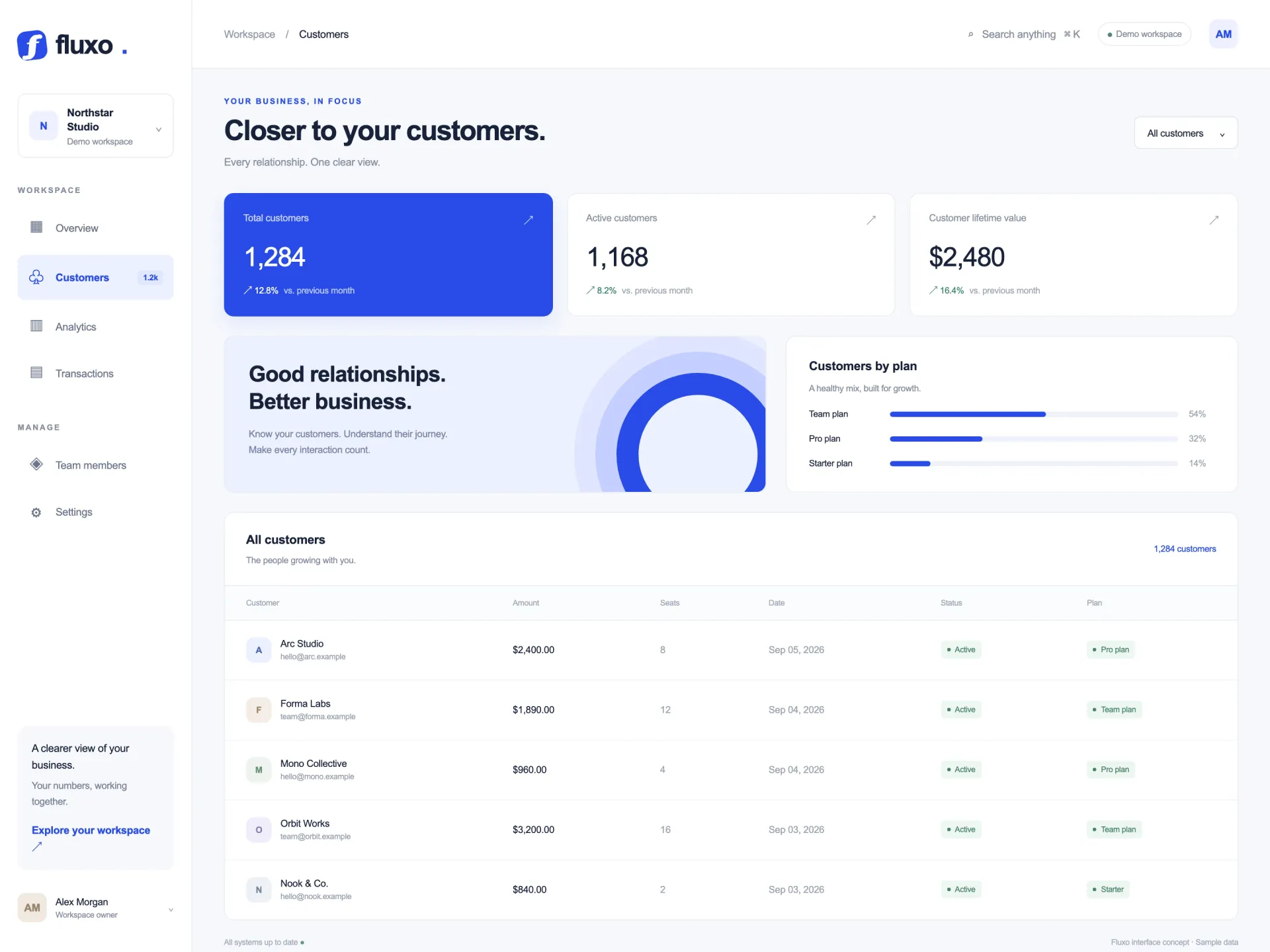Open the Total customers card arrow

pos(529,220)
